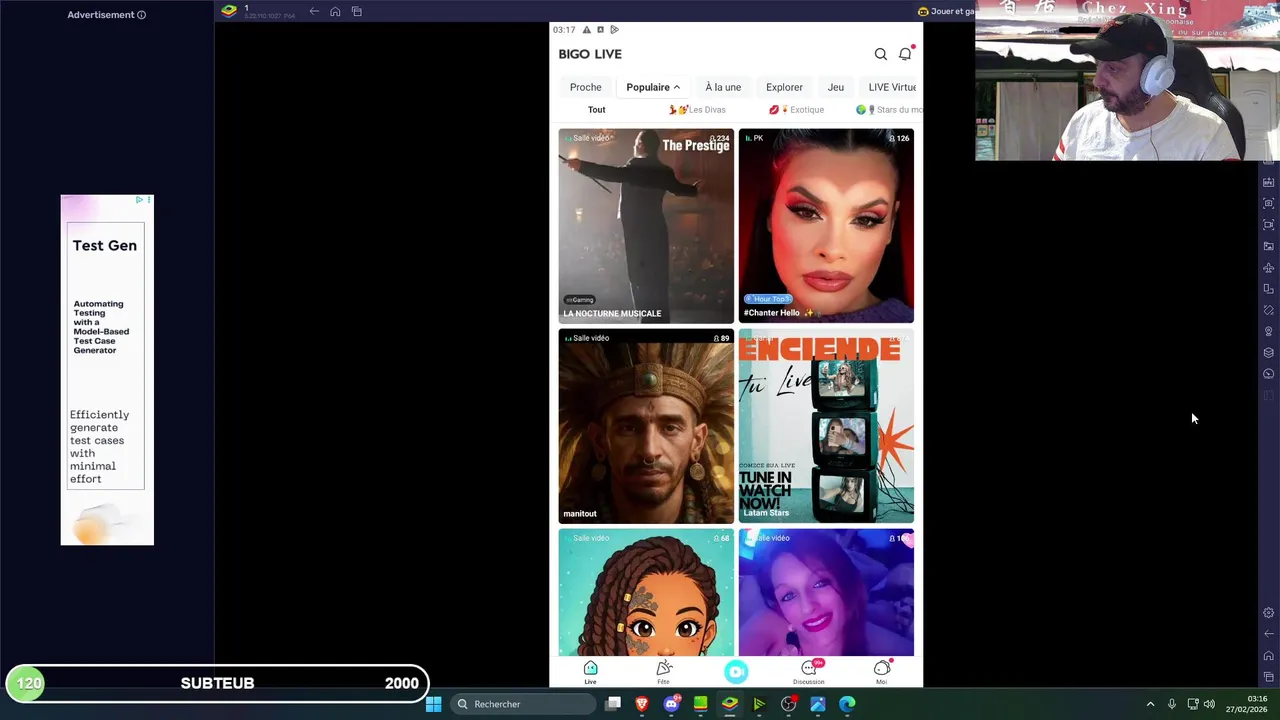The image size is (1280, 720).
Task: Click the Windows Rechercher search box
Action: [522, 704]
